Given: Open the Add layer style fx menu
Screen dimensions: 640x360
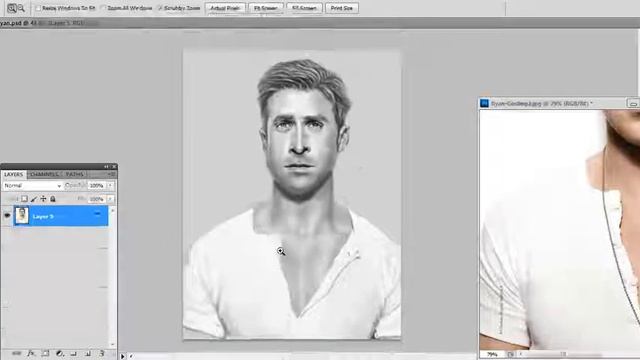Looking at the screenshot, I should tap(31, 353).
